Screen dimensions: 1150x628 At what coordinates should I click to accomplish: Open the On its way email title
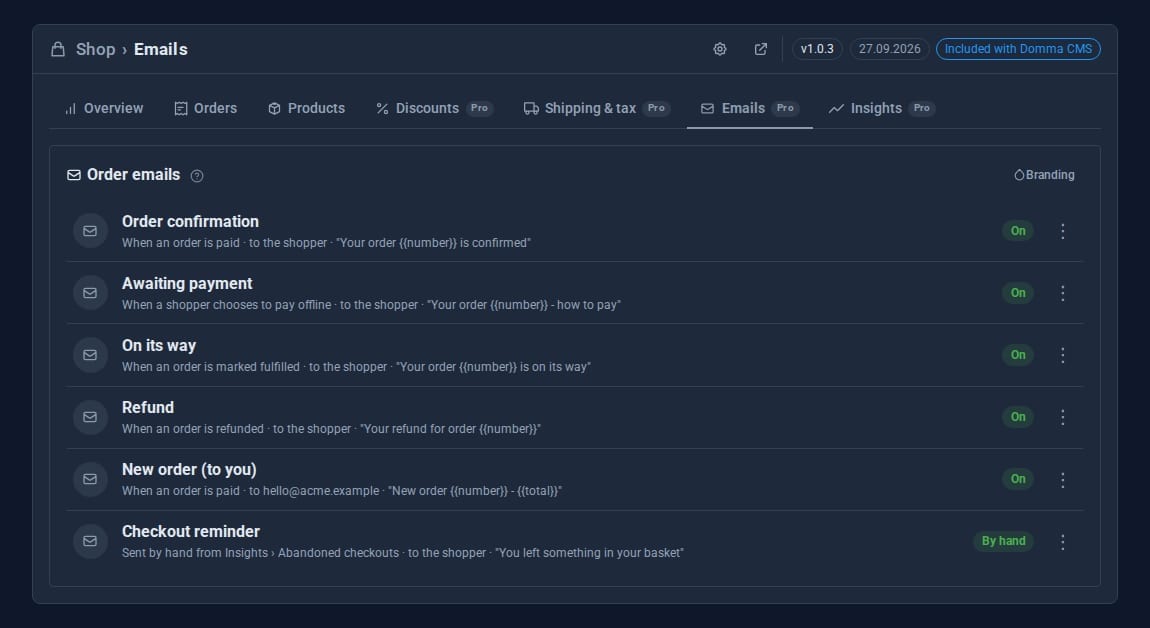pyautogui.click(x=158, y=346)
